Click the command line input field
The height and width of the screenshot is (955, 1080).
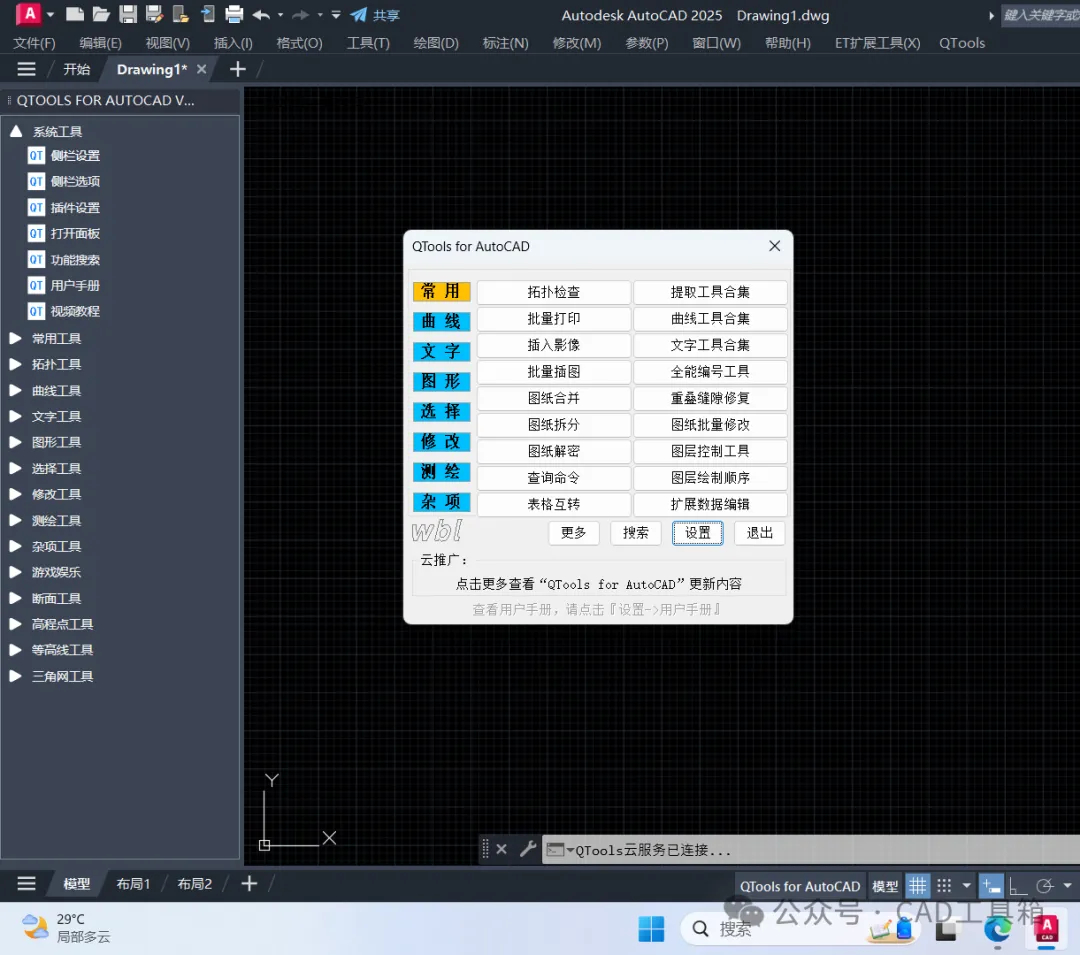coord(813,850)
